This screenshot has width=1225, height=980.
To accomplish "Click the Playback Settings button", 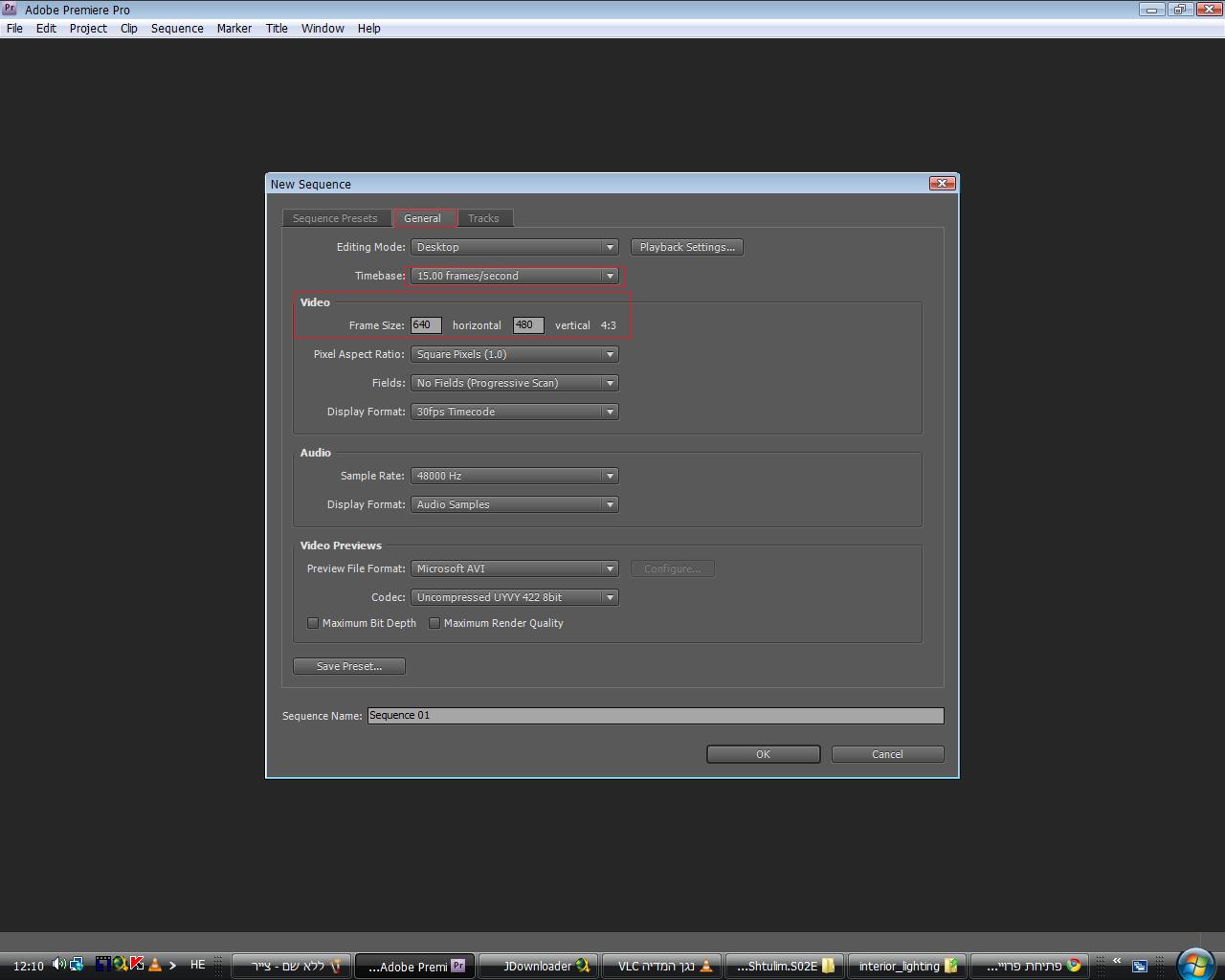I will (687, 247).
